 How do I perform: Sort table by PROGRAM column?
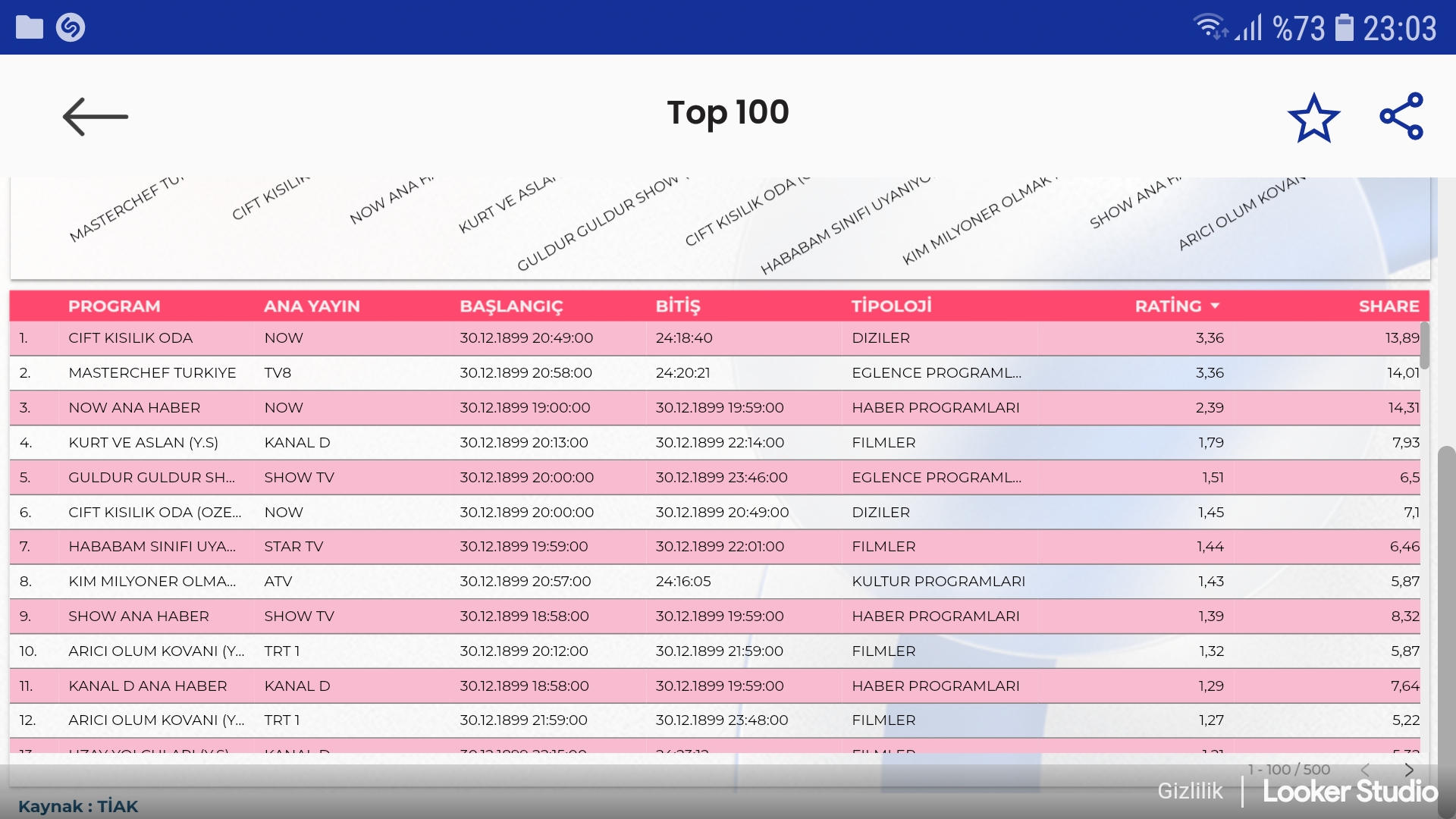(x=115, y=306)
